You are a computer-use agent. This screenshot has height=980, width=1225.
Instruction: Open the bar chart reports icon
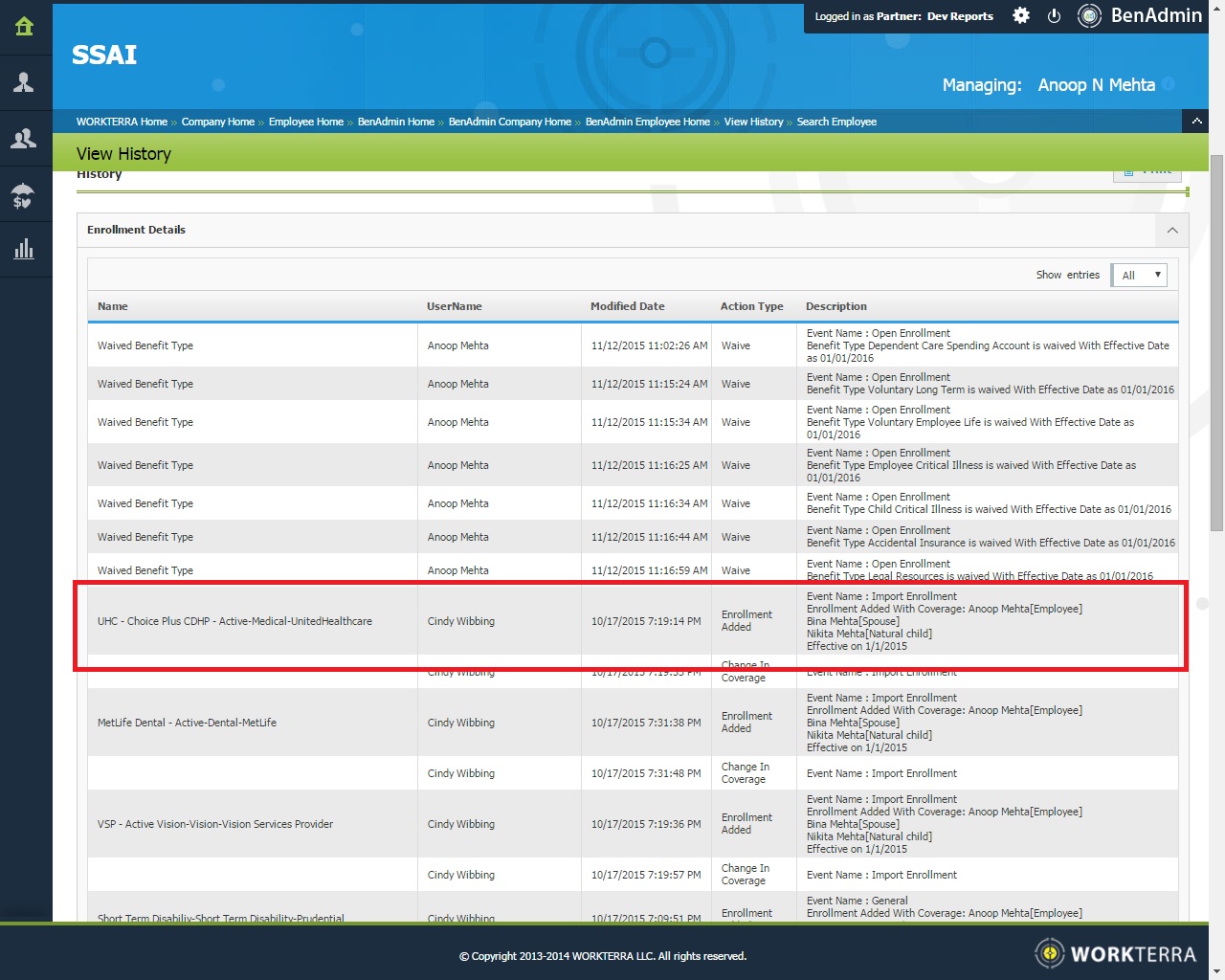coord(25,251)
